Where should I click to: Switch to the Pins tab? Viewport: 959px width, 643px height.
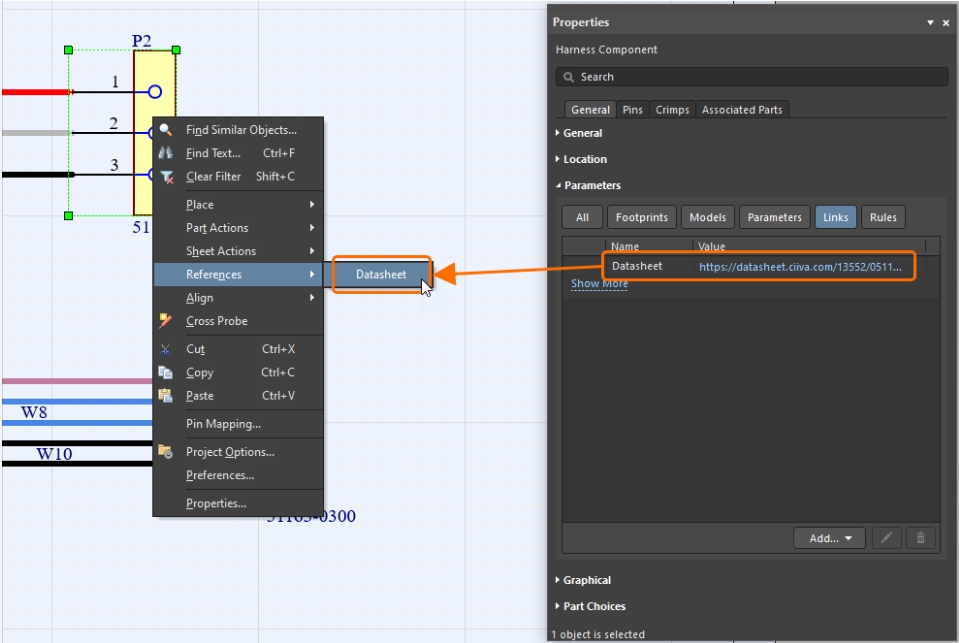coord(632,110)
